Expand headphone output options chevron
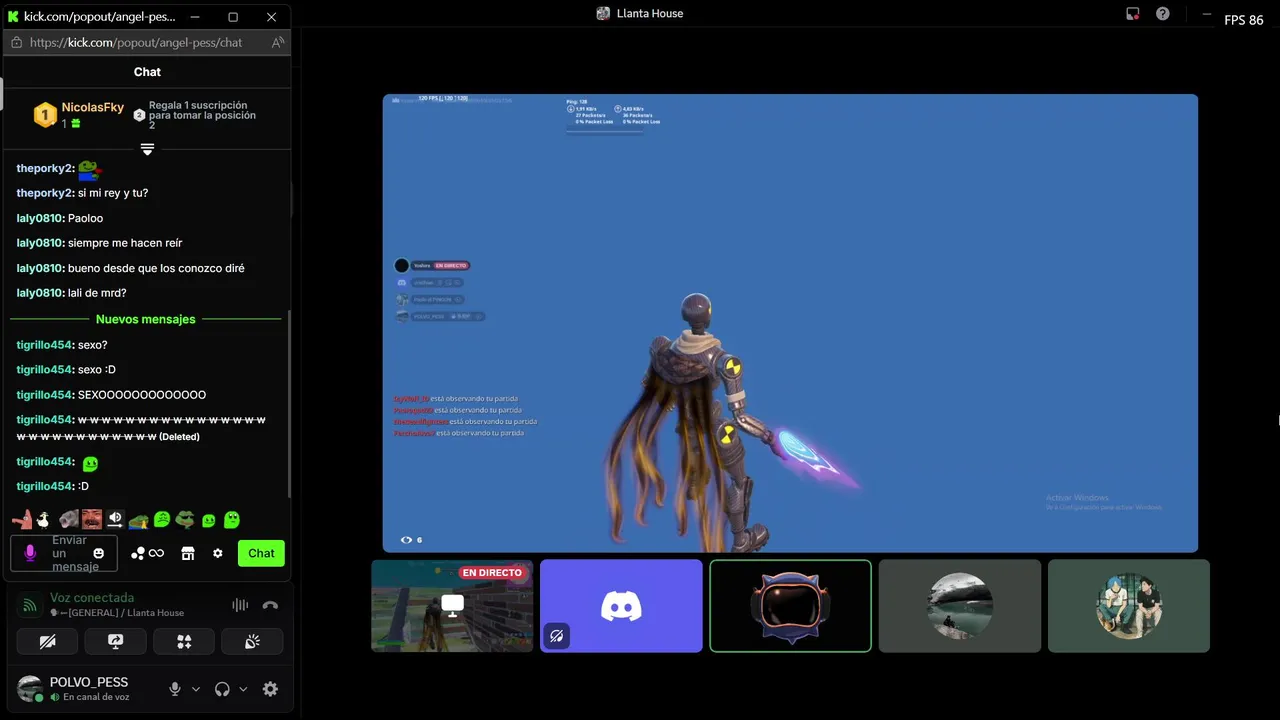Screen dimensions: 1280x720 click(x=243, y=689)
